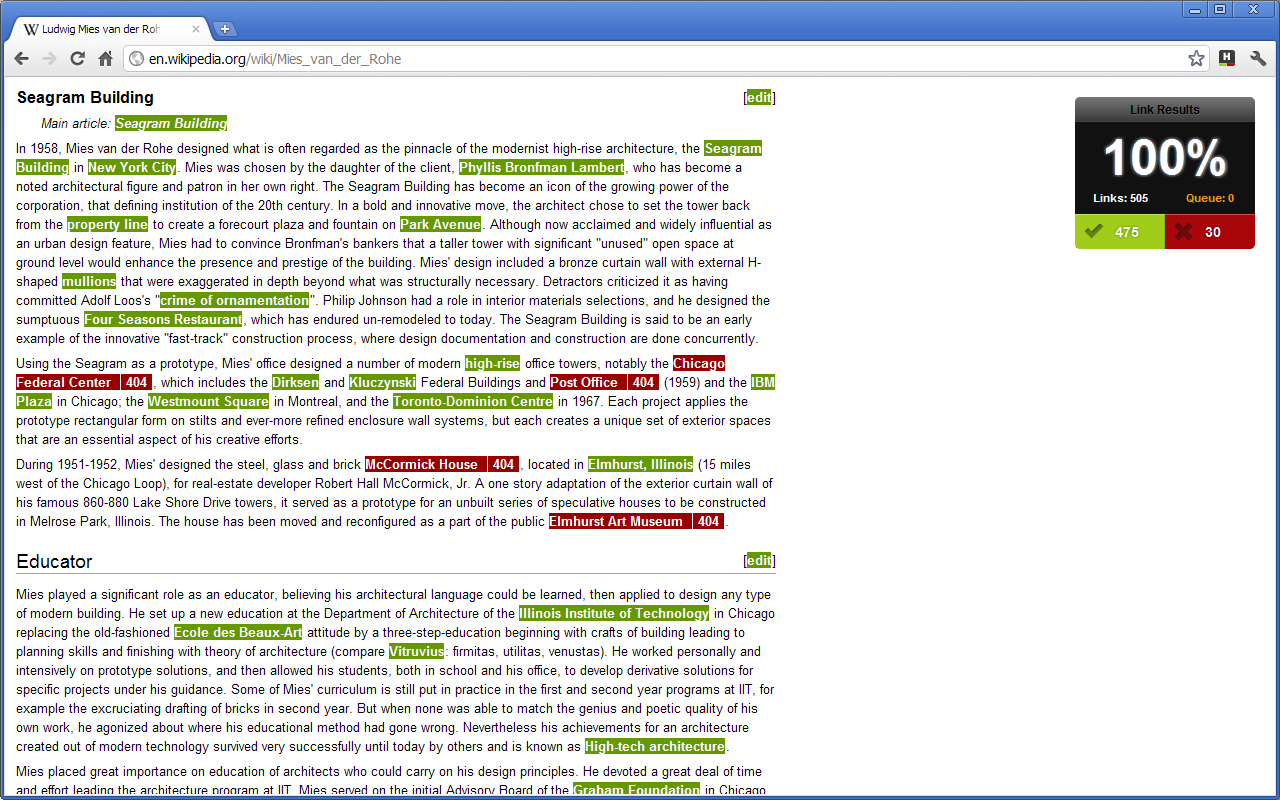Image resolution: width=1280 pixels, height=800 pixels.
Task: Reload the current Wikipedia page
Action: [77, 59]
